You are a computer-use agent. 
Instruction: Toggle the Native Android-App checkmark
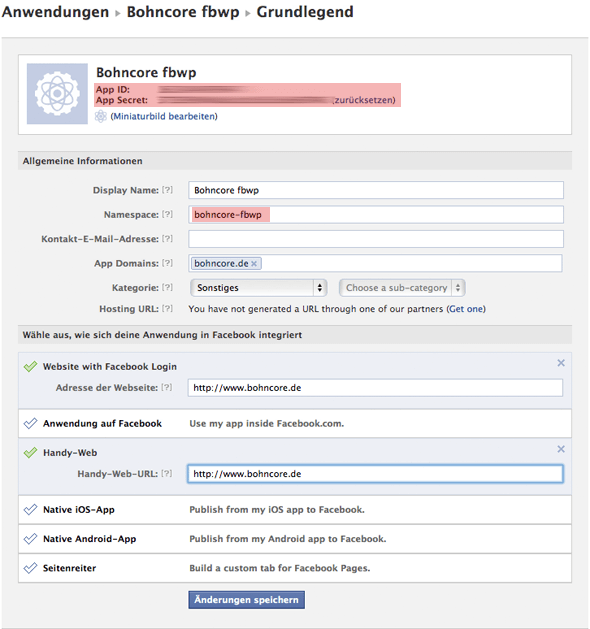[30, 539]
